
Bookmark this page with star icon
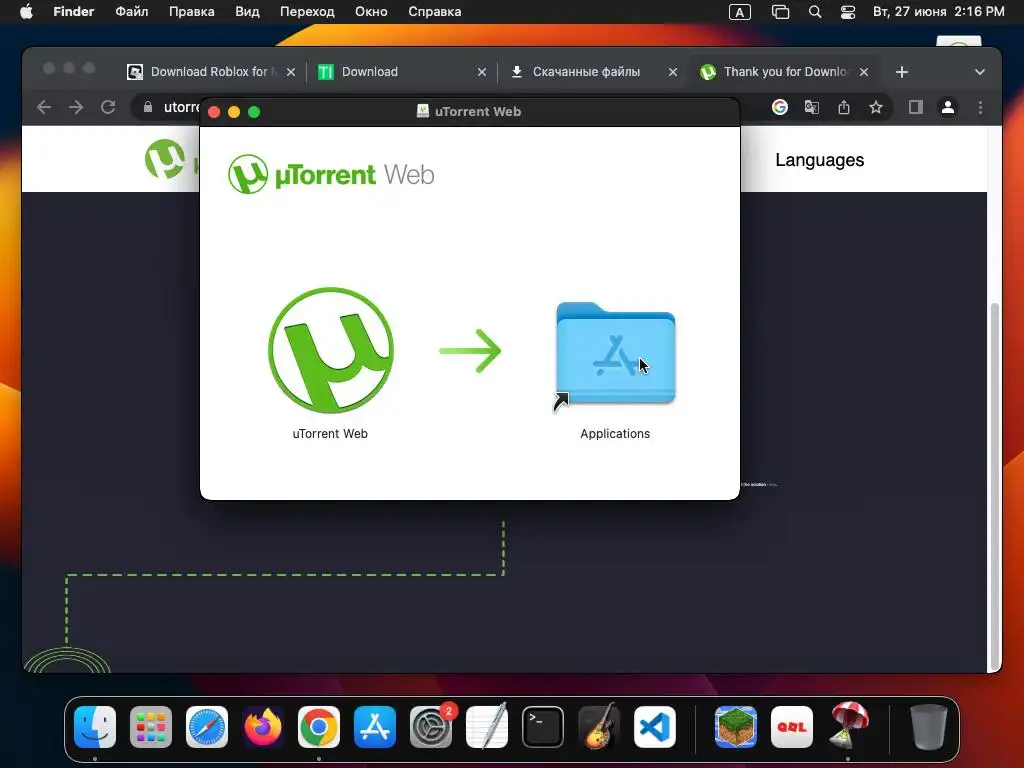pyautogui.click(x=876, y=107)
